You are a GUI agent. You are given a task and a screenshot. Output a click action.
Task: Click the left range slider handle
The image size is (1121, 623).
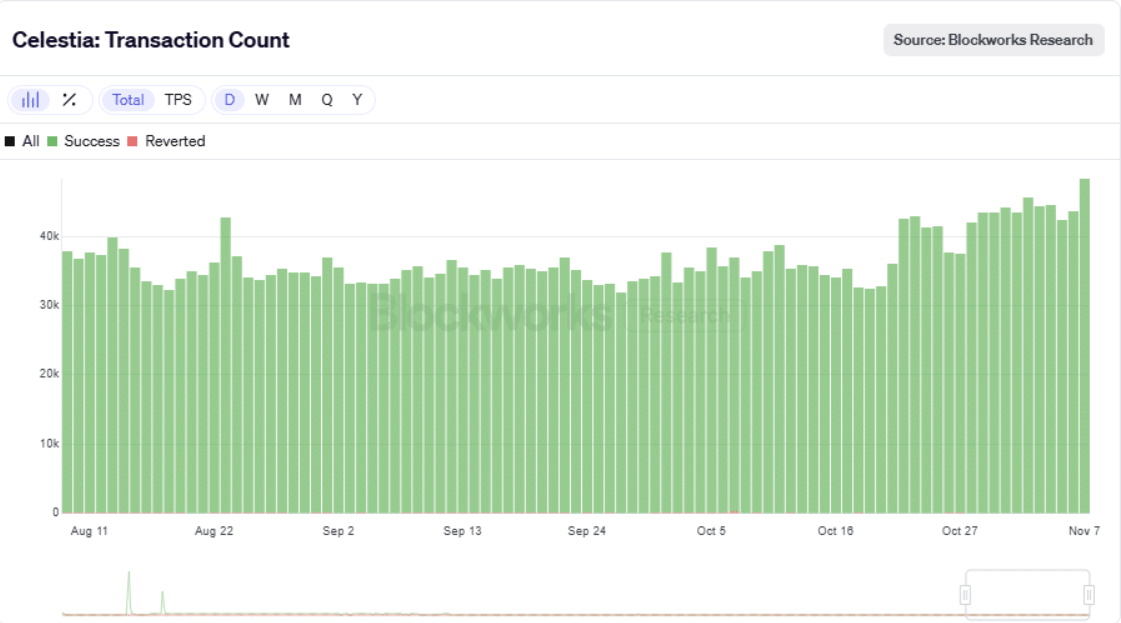[x=966, y=595]
